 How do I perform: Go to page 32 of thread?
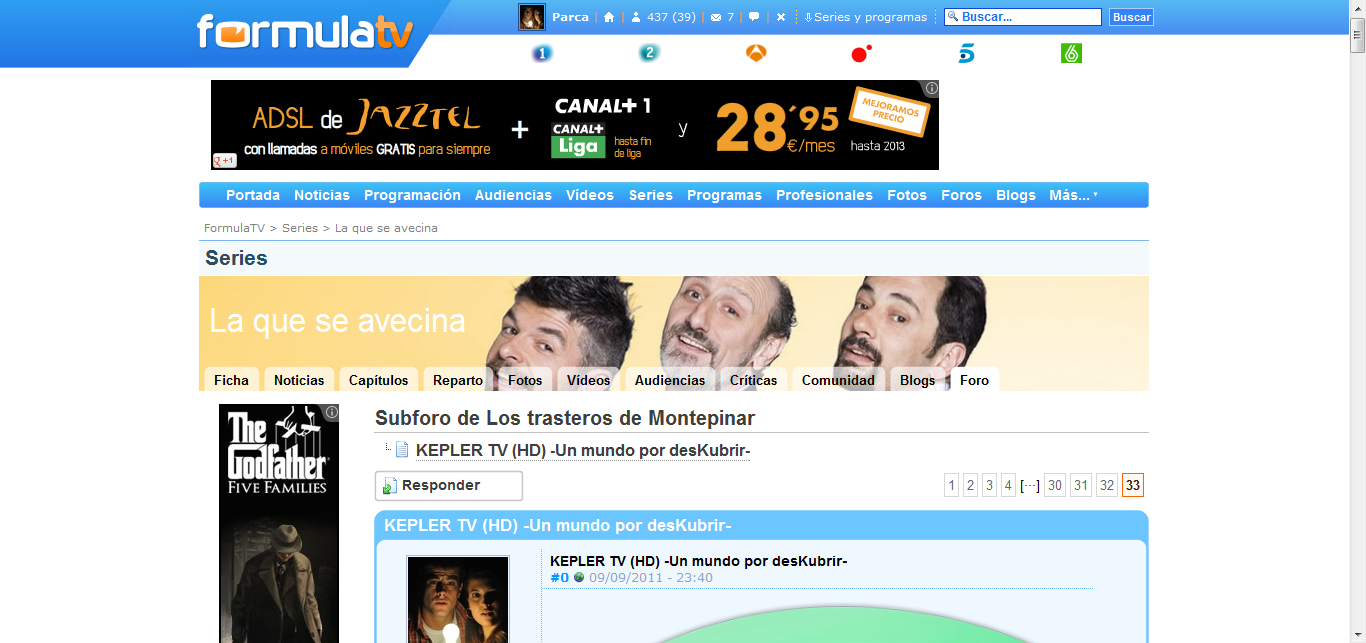tap(1106, 486)
